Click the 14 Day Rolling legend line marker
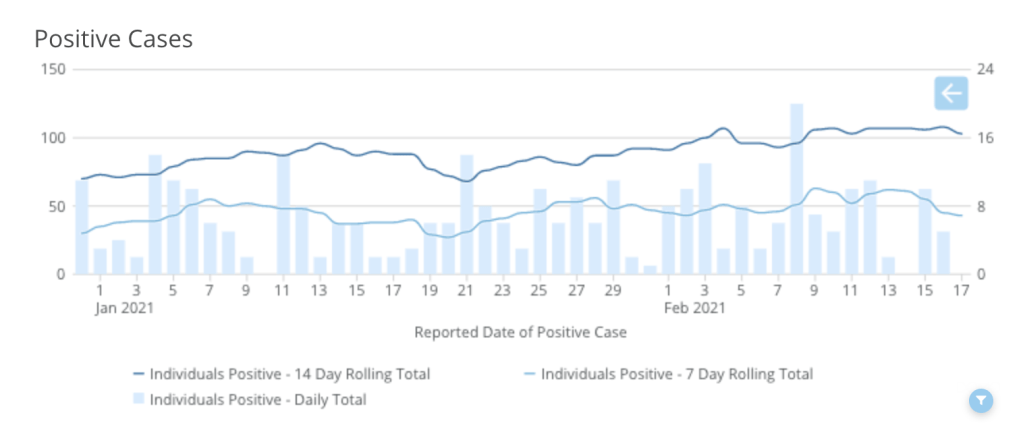Image resolution: width=1023 pixels, height=444 pixels. pyautogui.click(x=139, y=375)
